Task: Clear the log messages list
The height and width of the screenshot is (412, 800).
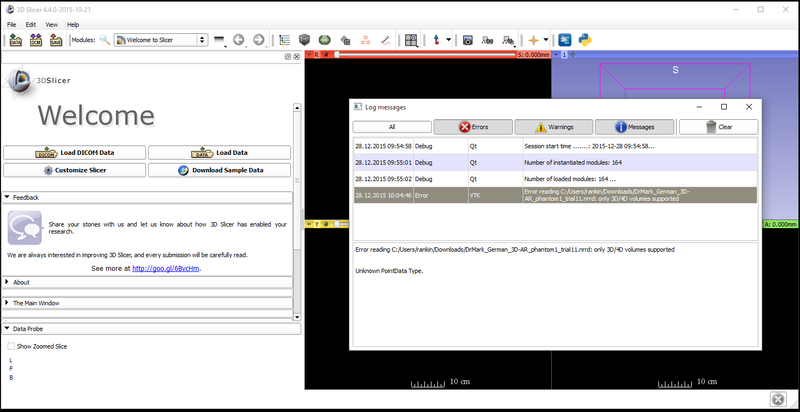Action: (718, 127)
